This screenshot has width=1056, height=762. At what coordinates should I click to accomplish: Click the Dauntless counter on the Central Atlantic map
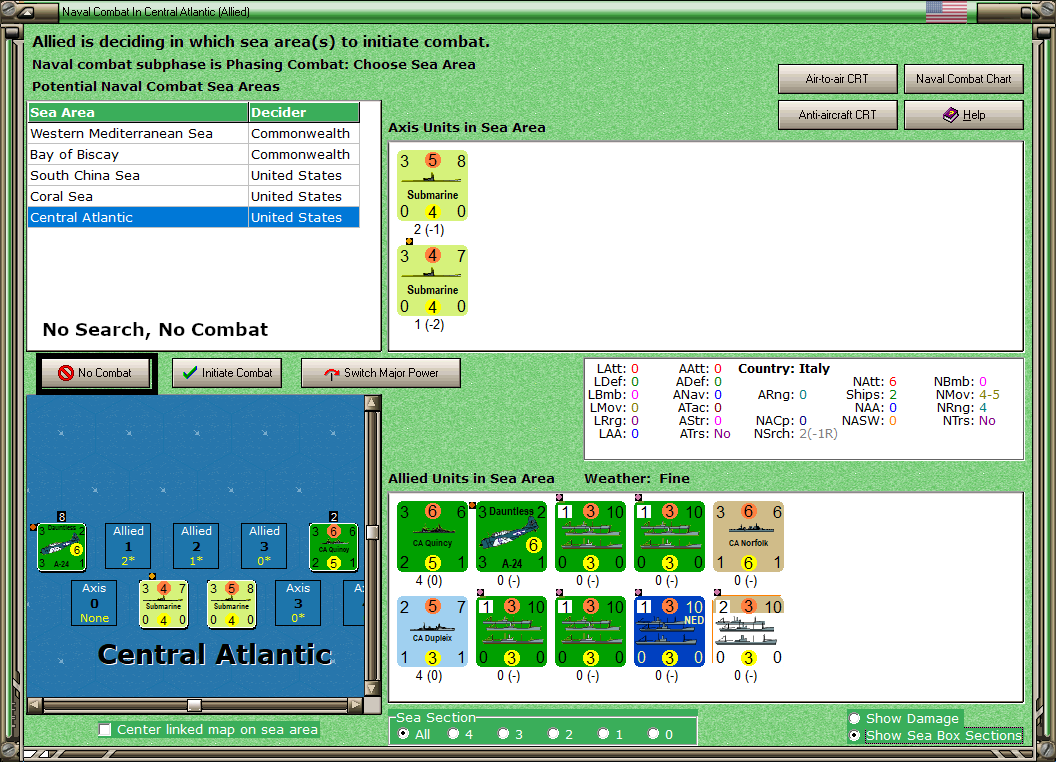tap(61, 546)
